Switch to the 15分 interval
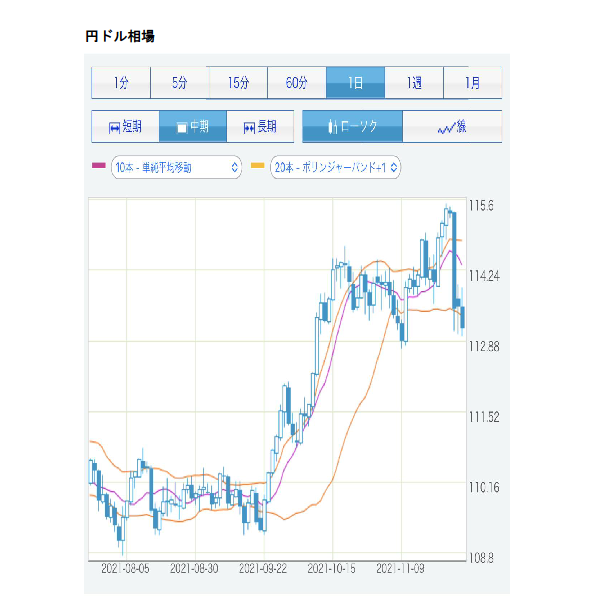Viewport: 595px width, 615px height. [x=238, y=83]
